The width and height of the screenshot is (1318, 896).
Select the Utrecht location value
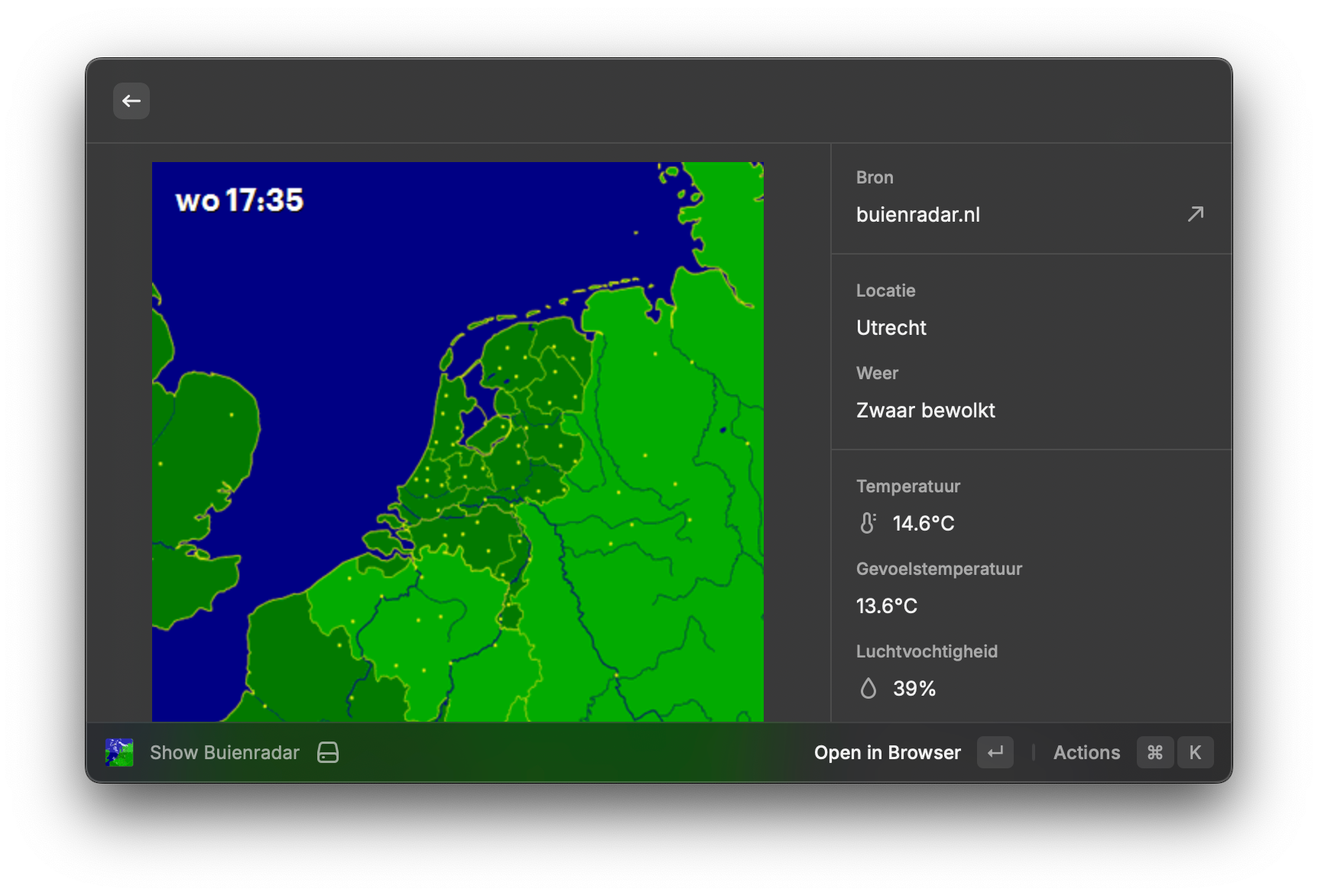[x=891, y=328]
